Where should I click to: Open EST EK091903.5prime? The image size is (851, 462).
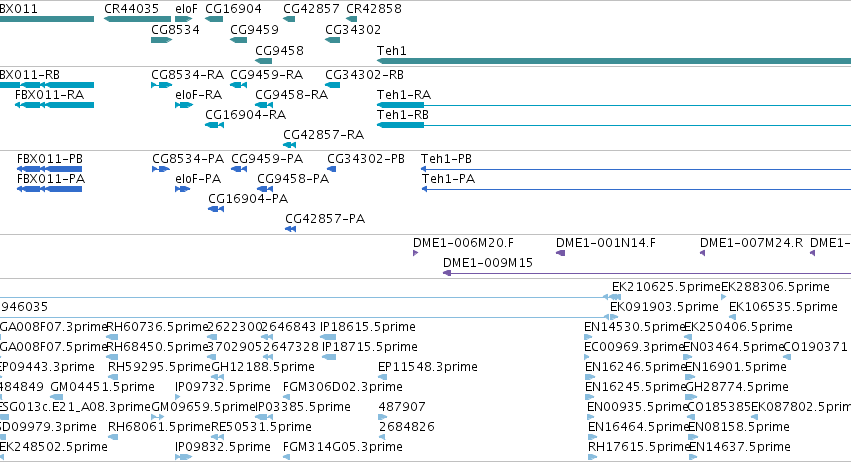click(664, 307)
